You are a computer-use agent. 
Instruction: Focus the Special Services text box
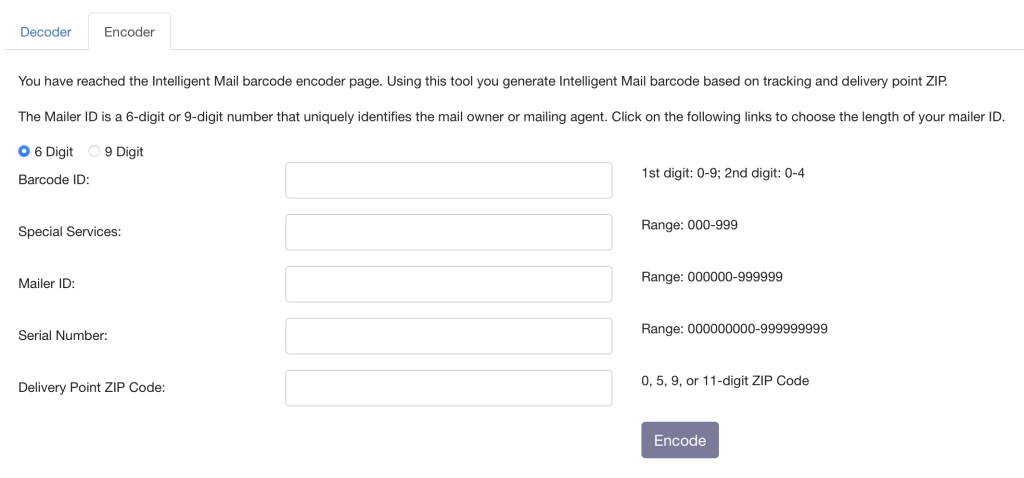[x=448, y=232]
